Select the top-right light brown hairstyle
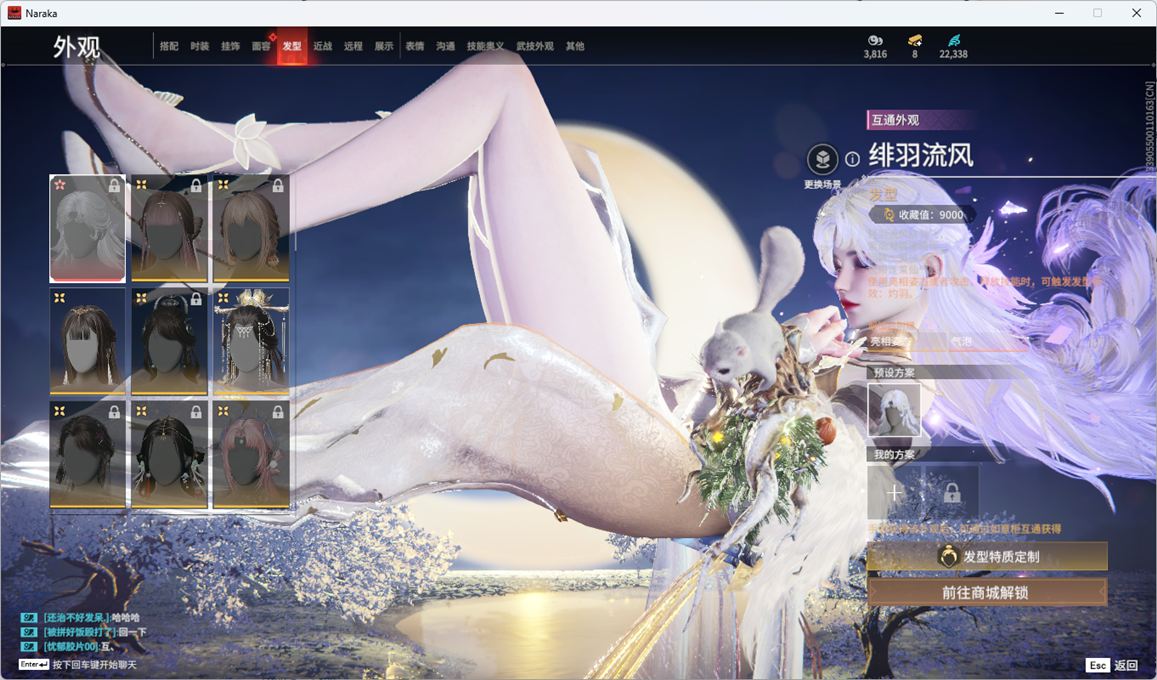1157x680 pixels. tap(251, 229)
